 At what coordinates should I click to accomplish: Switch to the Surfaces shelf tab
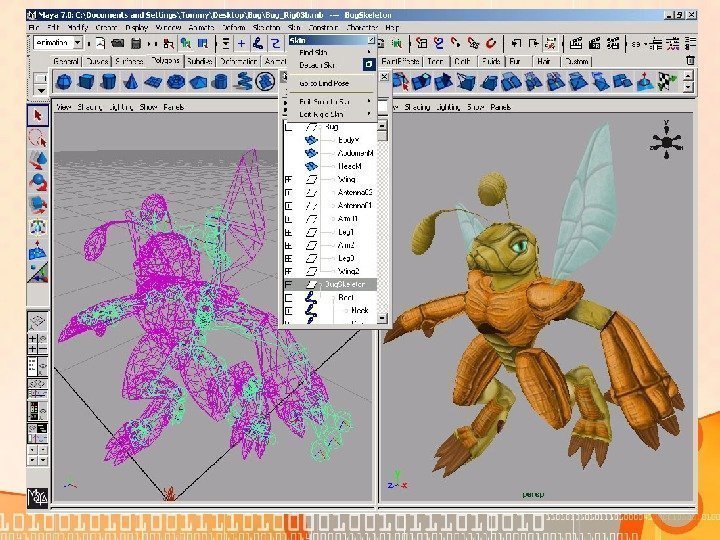[x=129, y=61]
